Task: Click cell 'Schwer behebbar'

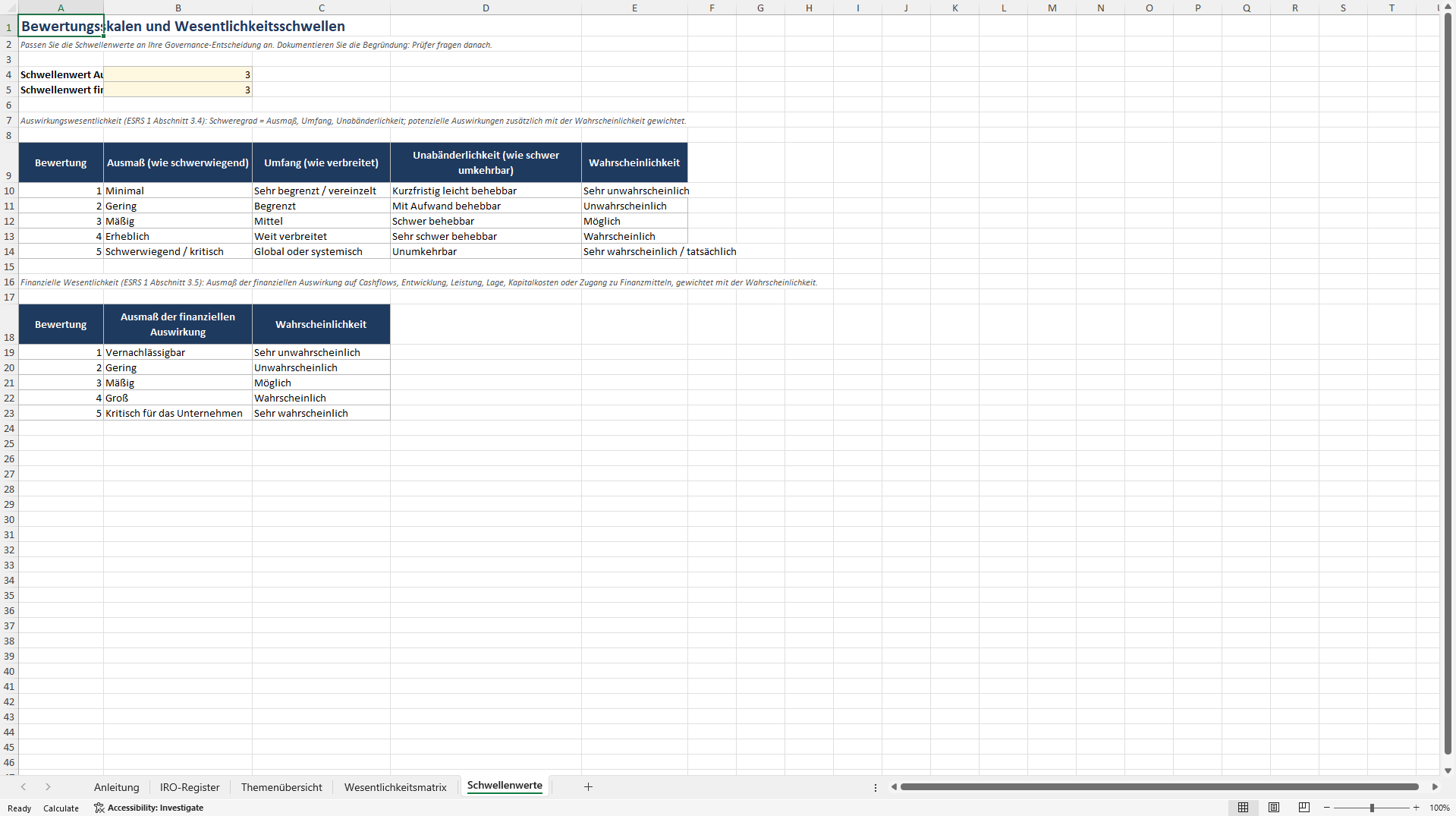Action: tap(486, 221)
